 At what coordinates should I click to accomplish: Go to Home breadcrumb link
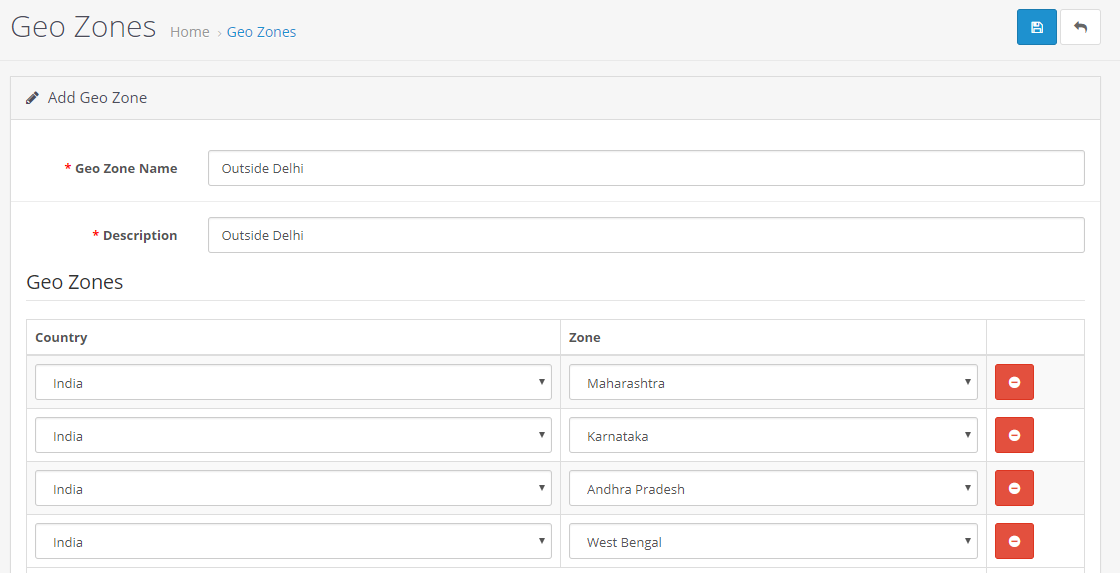[190, 32]
